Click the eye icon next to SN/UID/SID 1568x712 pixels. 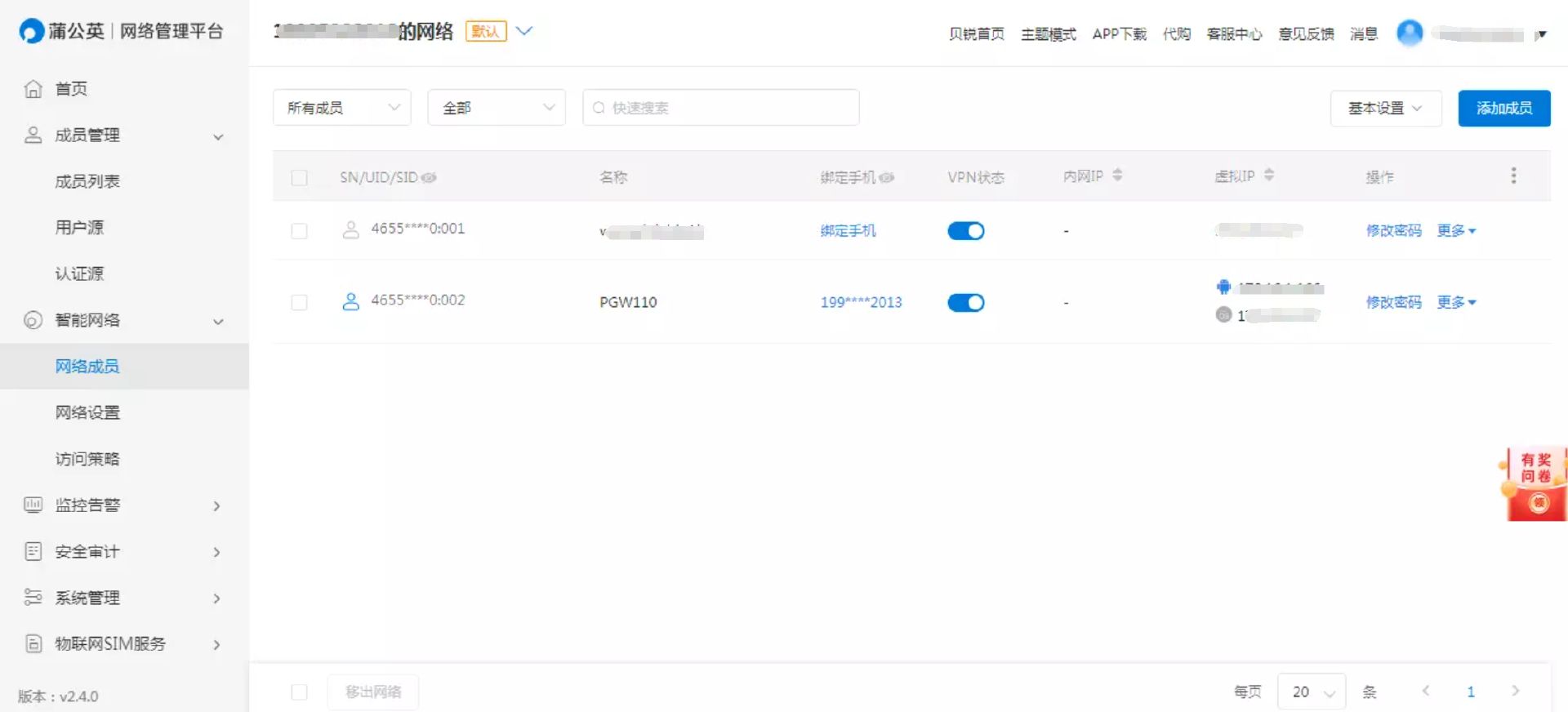click(429, 177)
